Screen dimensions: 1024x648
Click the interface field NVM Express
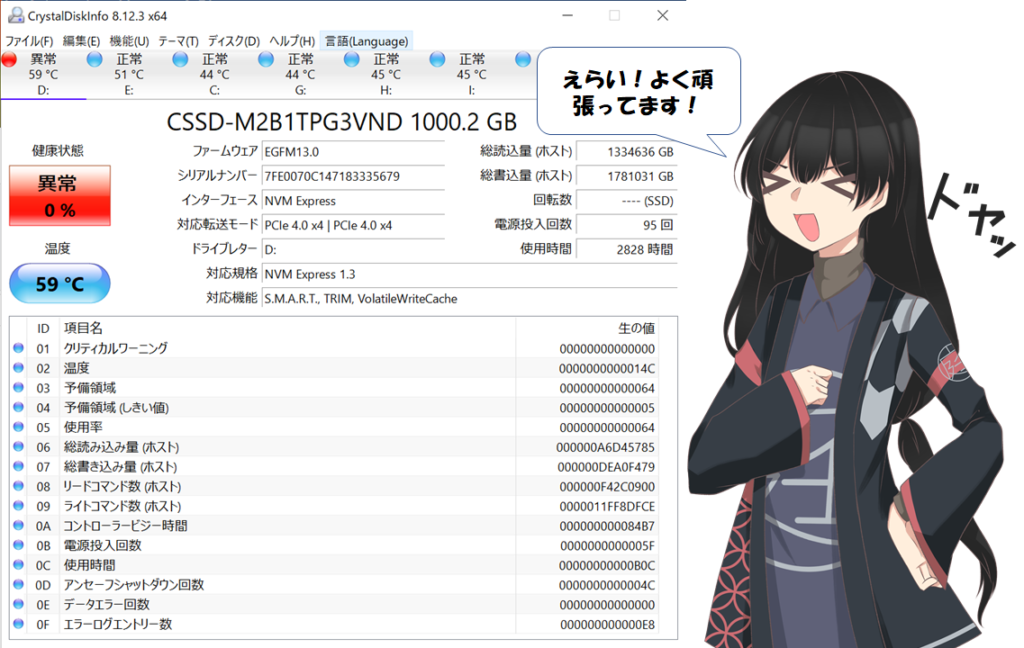353,201
